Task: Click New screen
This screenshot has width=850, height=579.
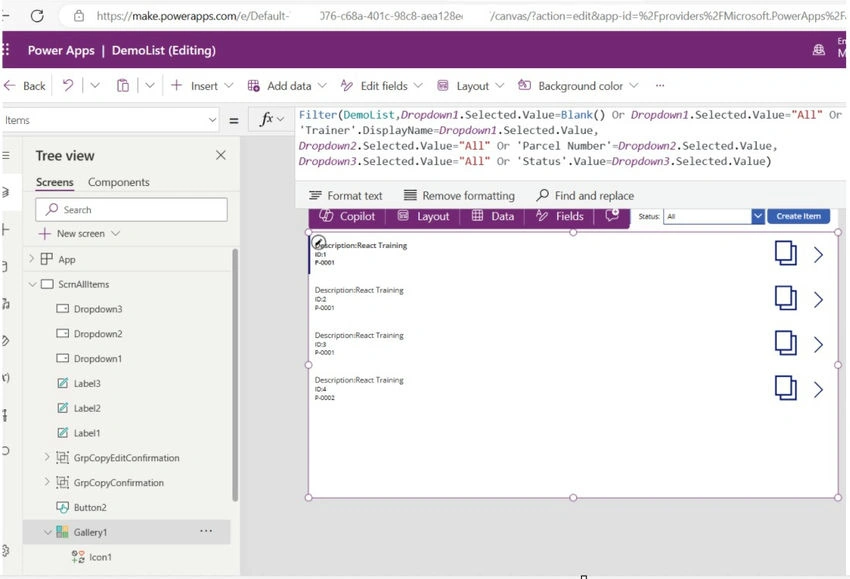Action: tap(79, 233)
